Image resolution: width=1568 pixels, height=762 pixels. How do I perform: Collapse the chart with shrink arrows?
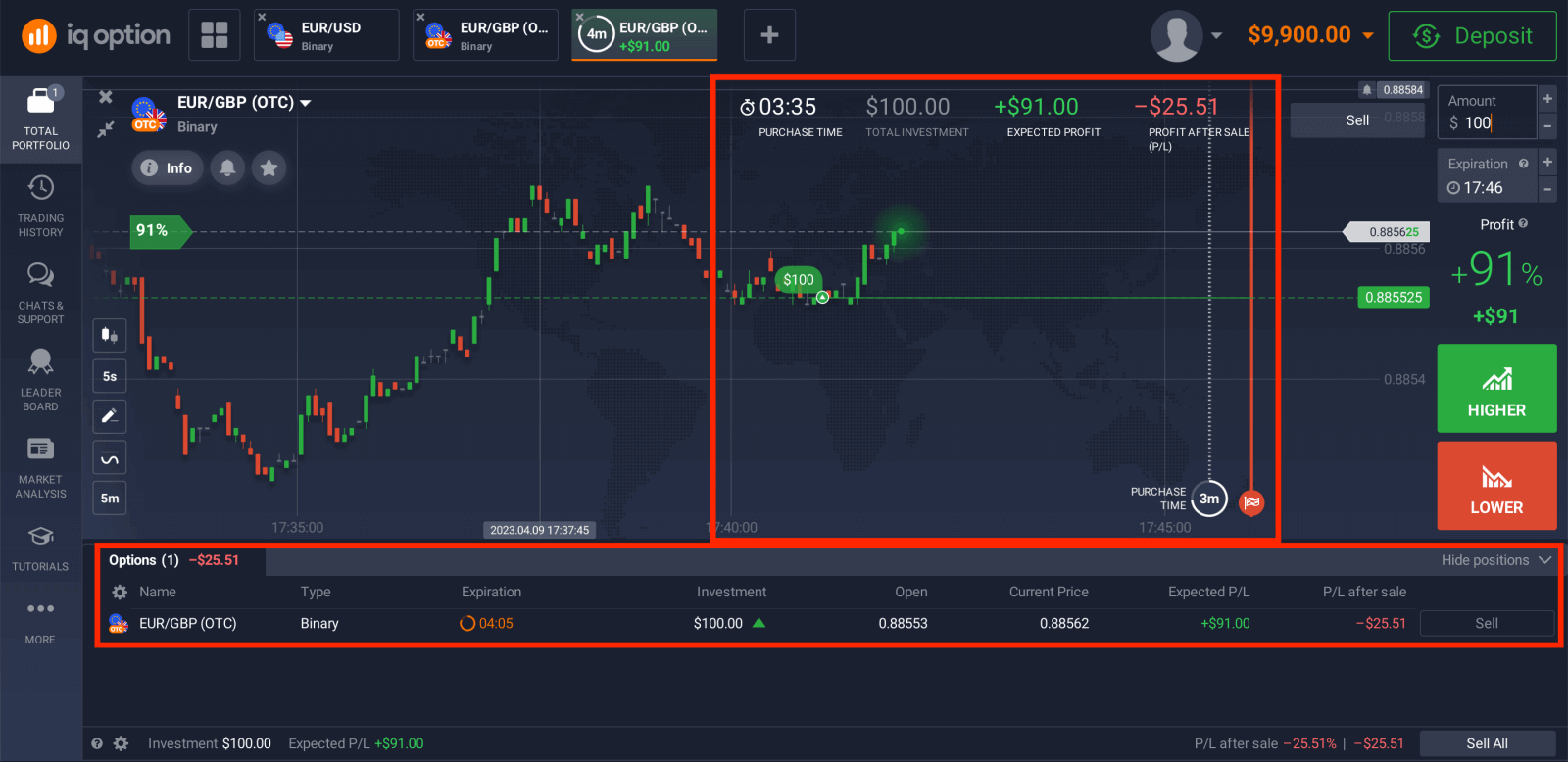pos(106,128)
